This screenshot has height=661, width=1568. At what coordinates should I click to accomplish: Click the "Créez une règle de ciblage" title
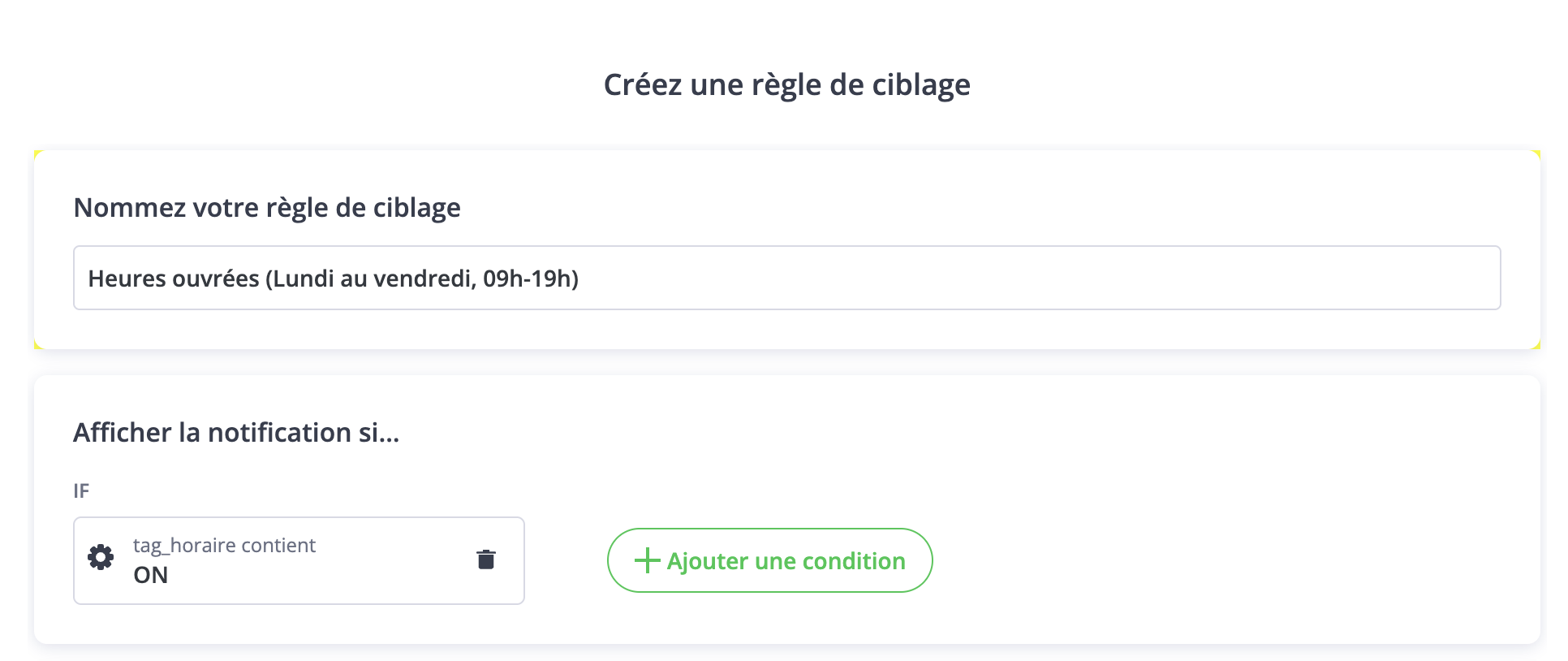[x=786, y=84]
